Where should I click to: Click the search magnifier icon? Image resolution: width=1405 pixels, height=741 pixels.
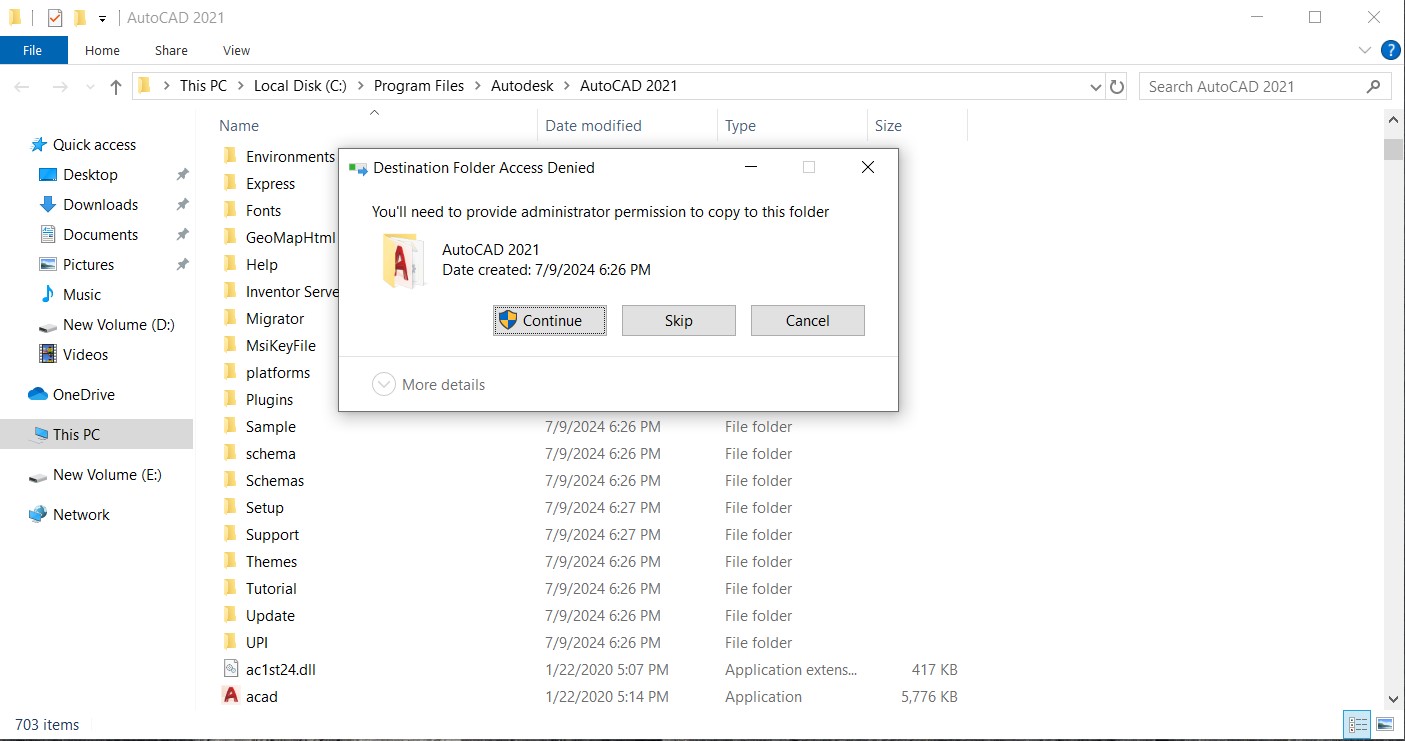point(1373,87)
